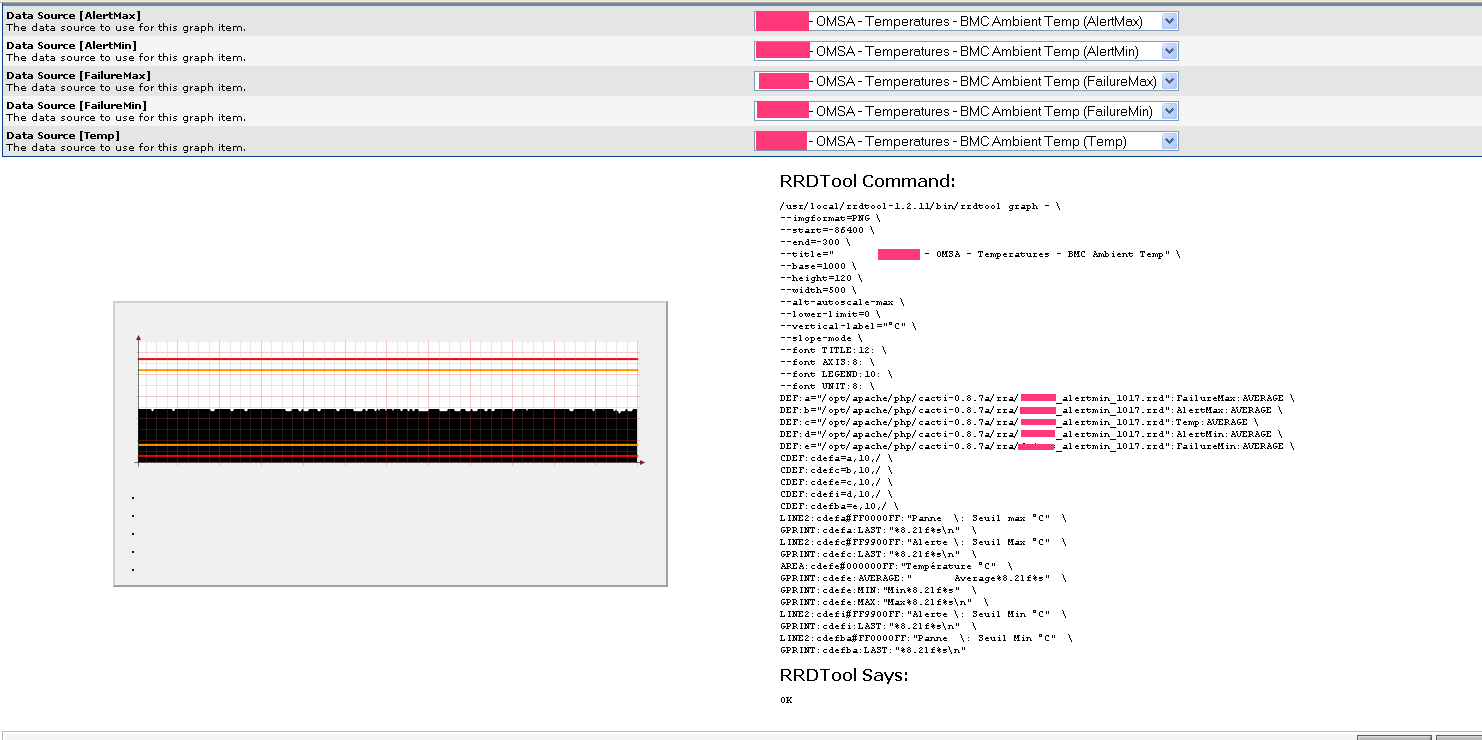The image size is (1482, 740).
Task: Open the FailureMax data source dropdown
Action: tap(966, 81)
